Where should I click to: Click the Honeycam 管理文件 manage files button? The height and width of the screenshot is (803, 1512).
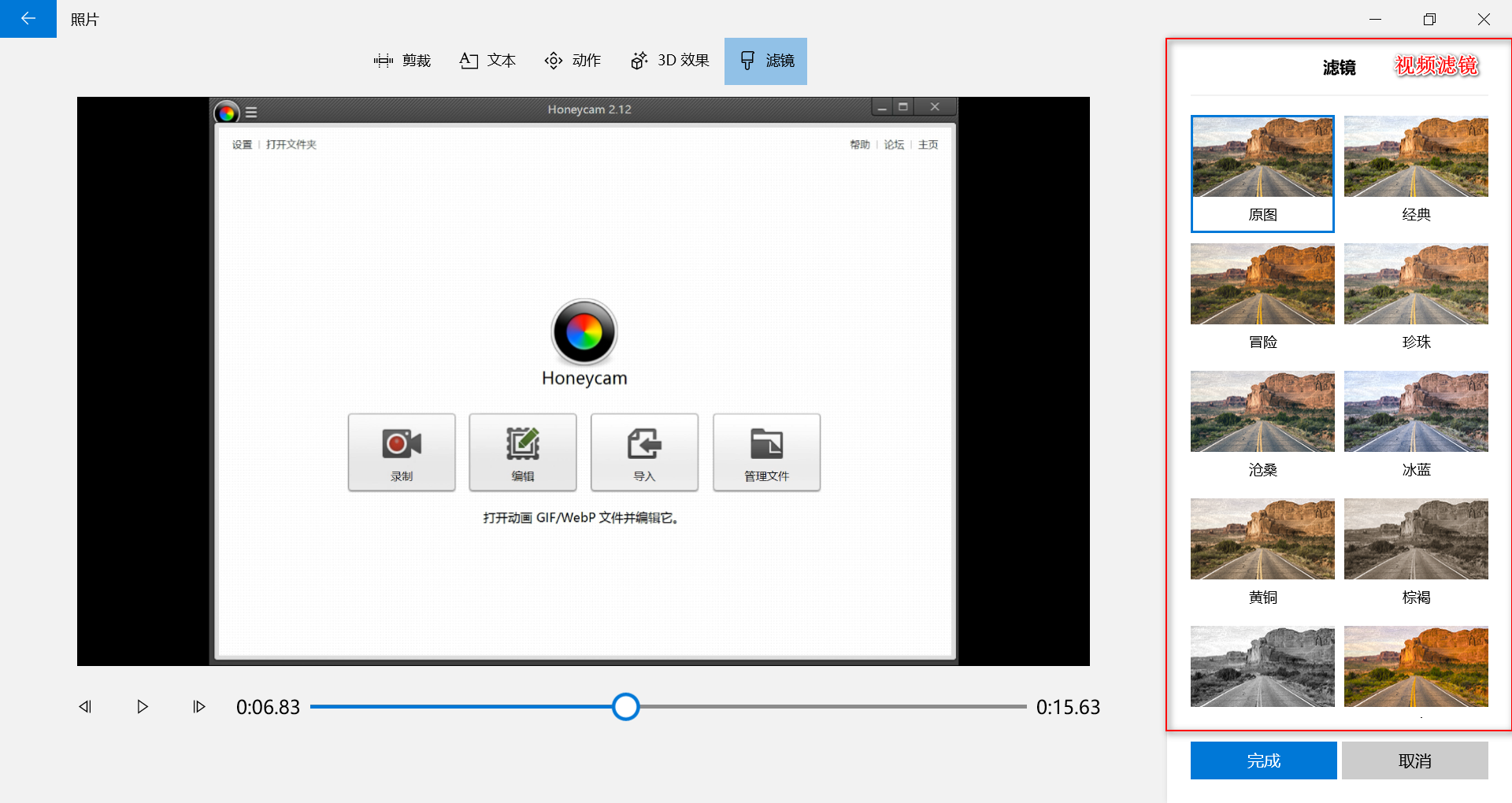766,453
